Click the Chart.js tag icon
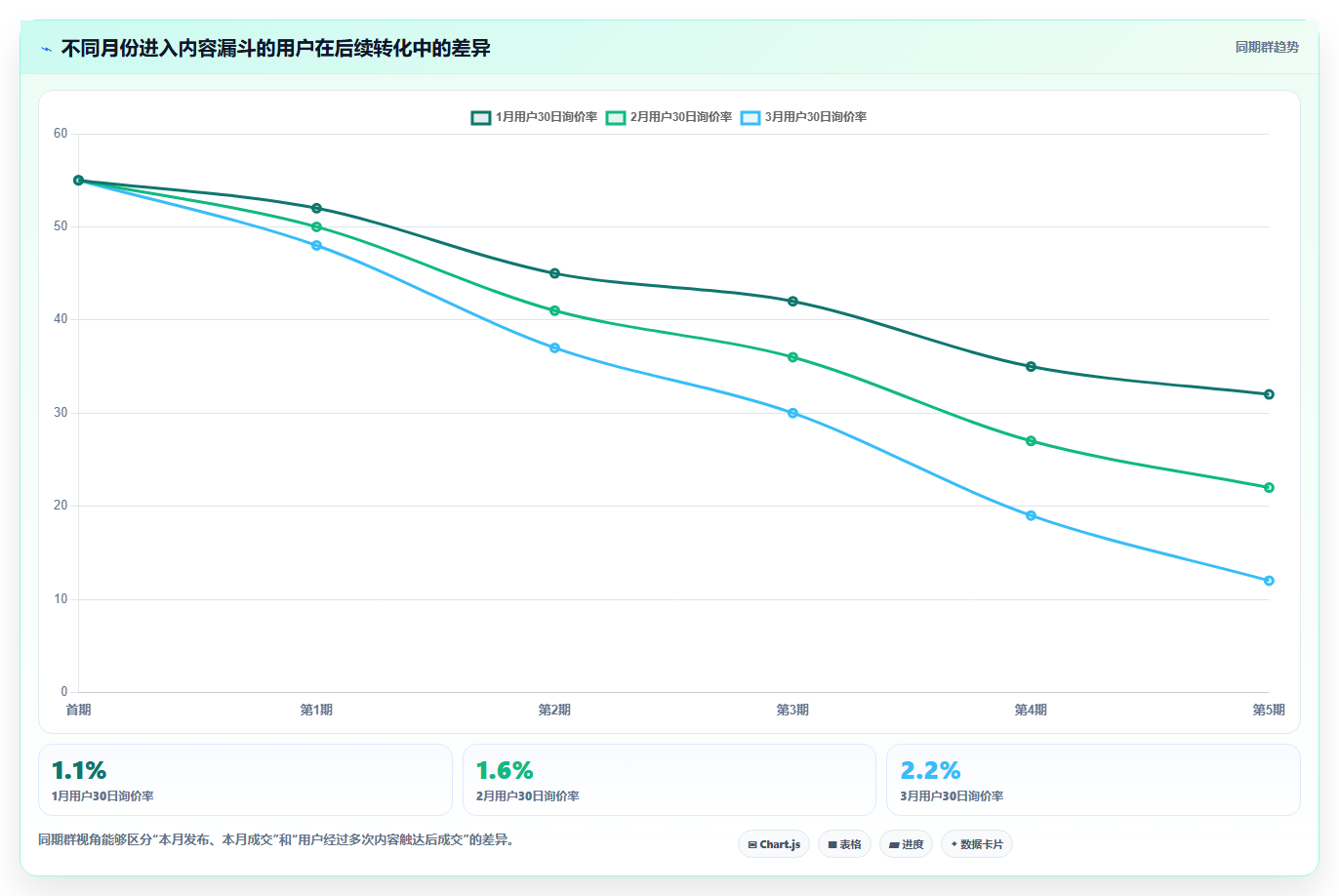 [752, 845]
